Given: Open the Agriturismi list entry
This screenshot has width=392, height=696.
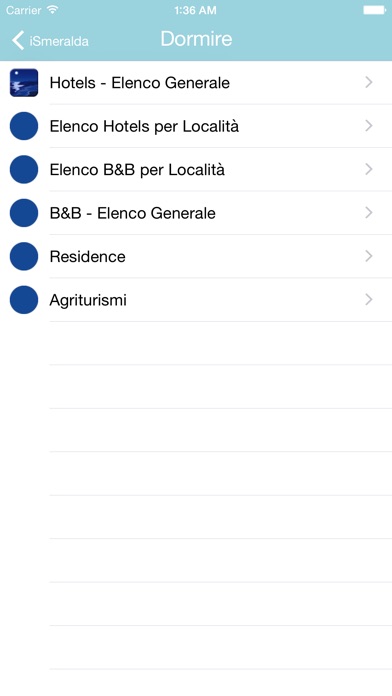Looking at the screenshot, I should pyautogui.click(x=196, y=300).
